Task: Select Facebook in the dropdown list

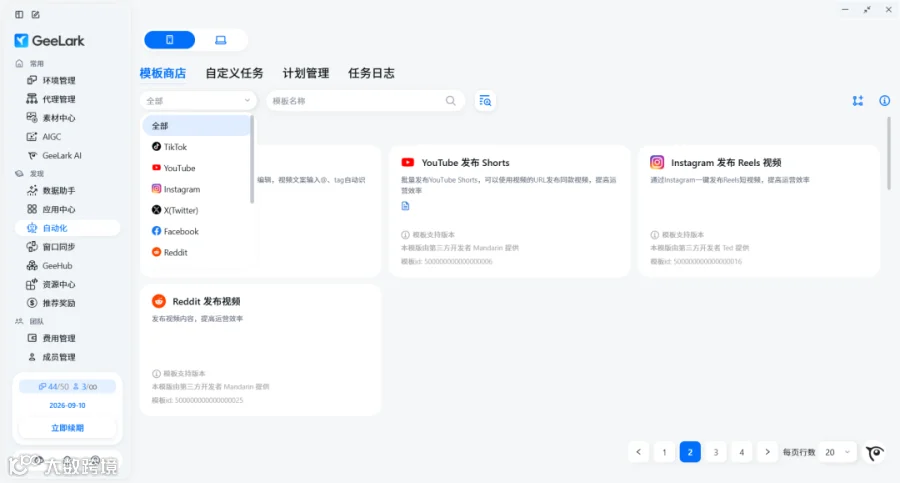Action: (x=196, y=231)
